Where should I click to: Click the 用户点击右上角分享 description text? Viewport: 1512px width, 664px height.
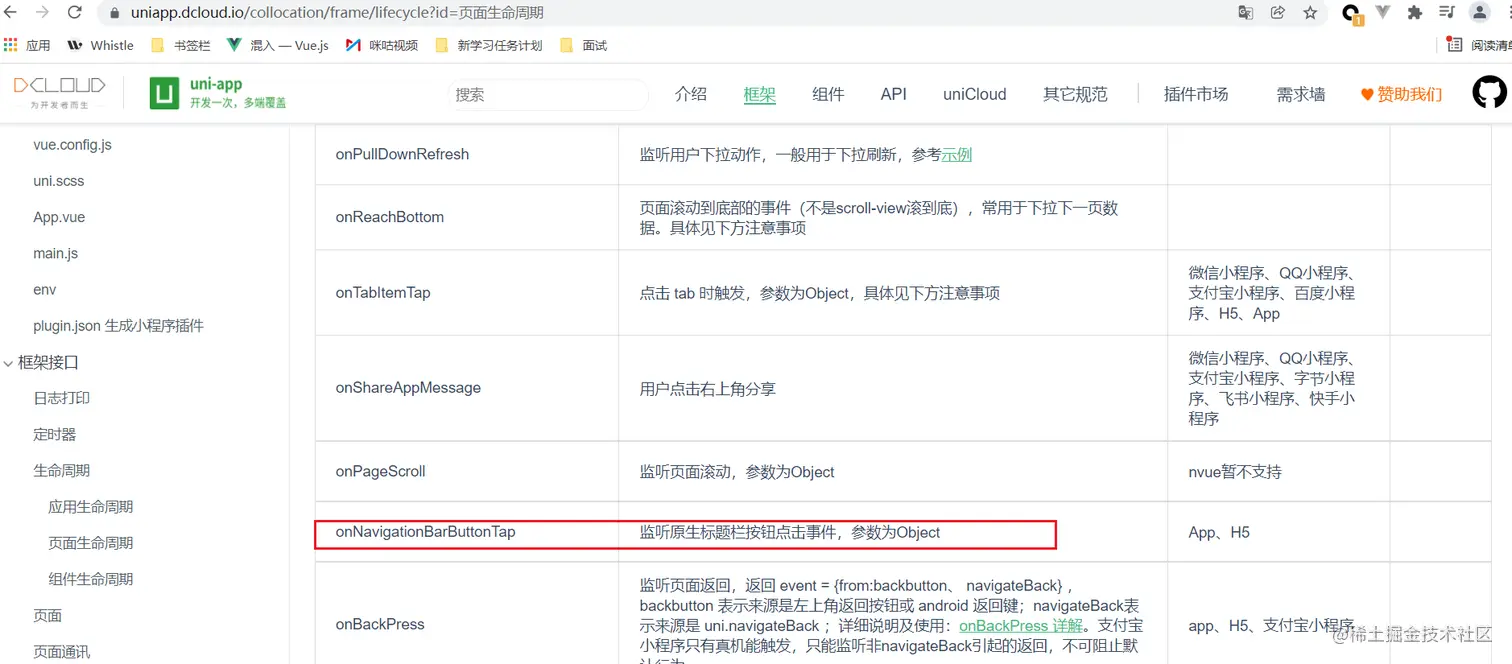pyautogui.click(x=708, y=388)
